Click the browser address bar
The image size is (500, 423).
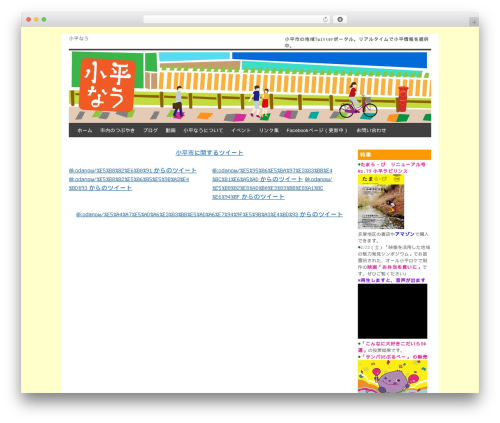(237, 19)
